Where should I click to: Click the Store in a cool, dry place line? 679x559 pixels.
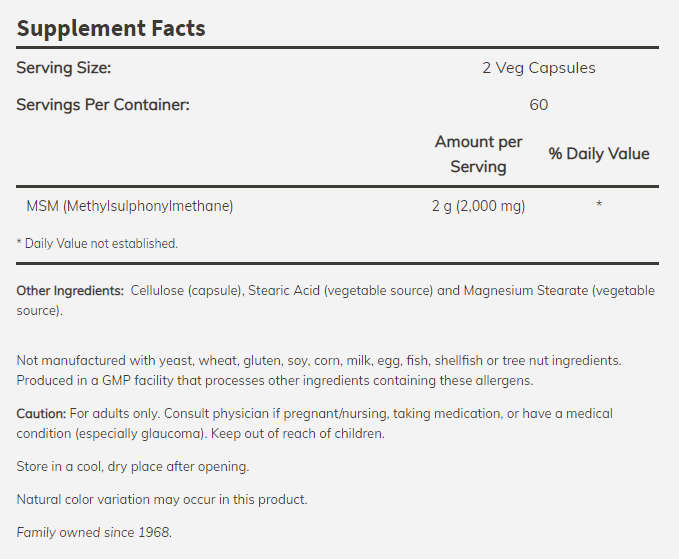tap(133, 466)
